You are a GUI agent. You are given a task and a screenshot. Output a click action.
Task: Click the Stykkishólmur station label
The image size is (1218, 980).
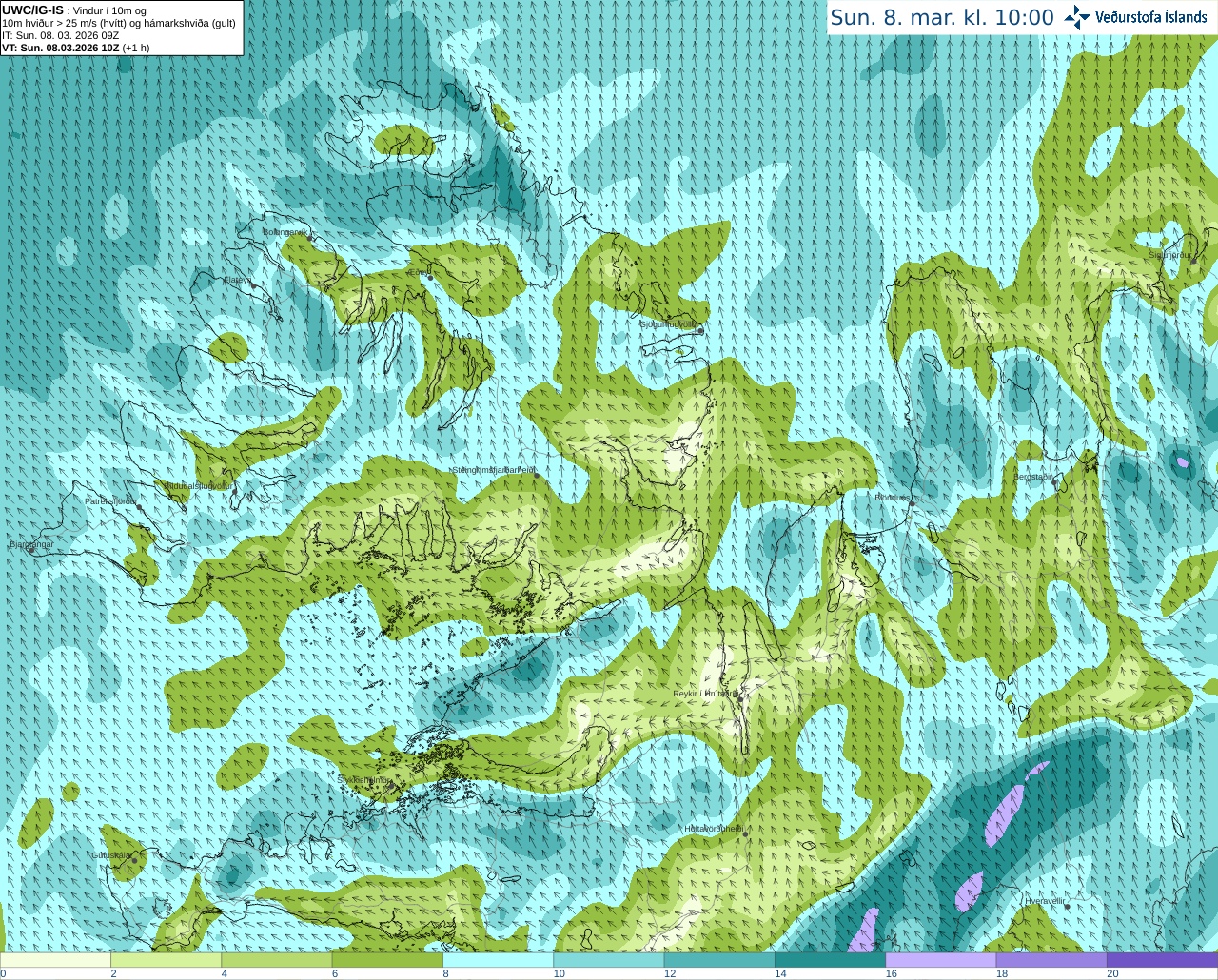coord(363,780)
